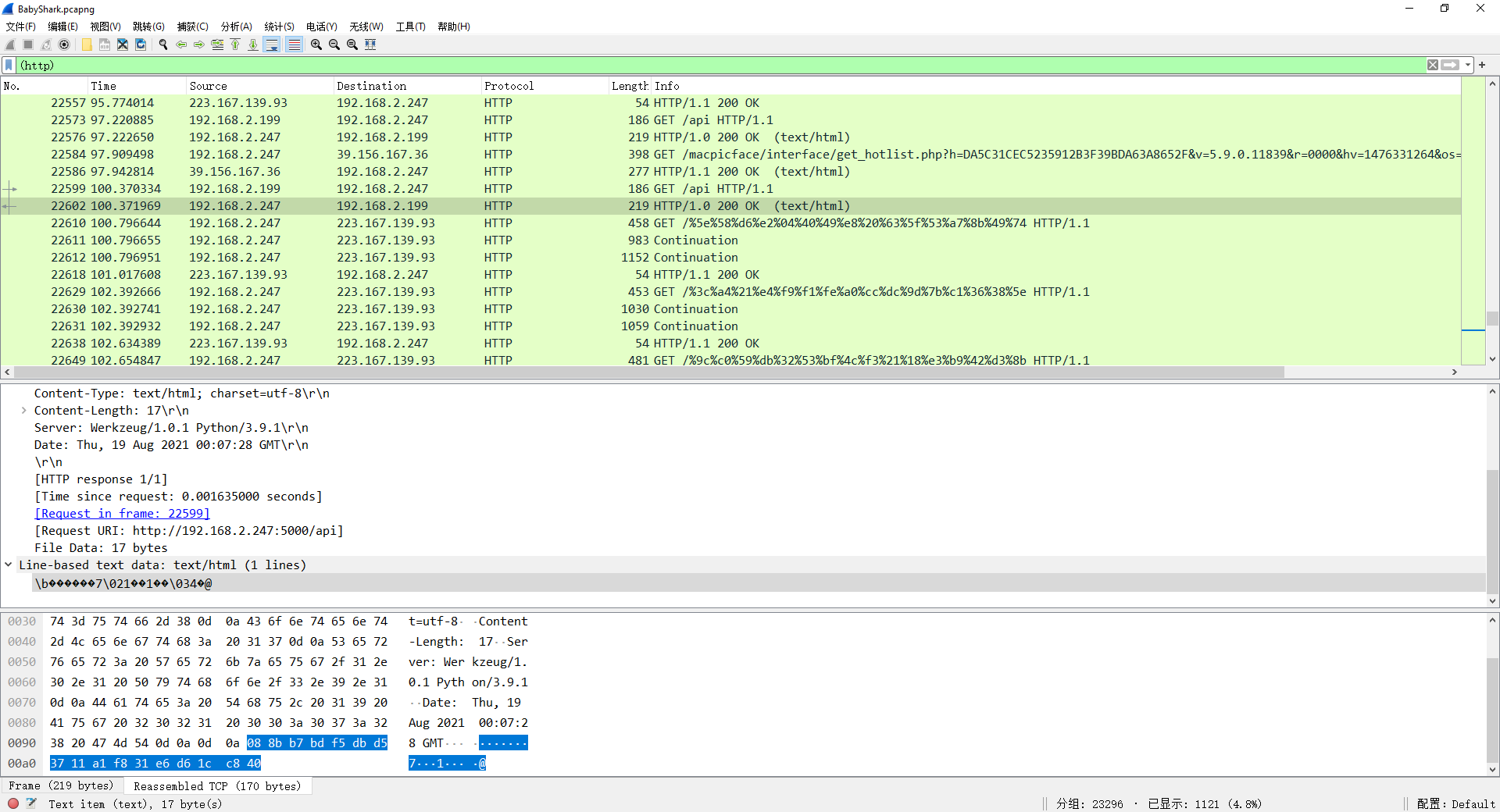Collapse the Line-based text data section

9,564
